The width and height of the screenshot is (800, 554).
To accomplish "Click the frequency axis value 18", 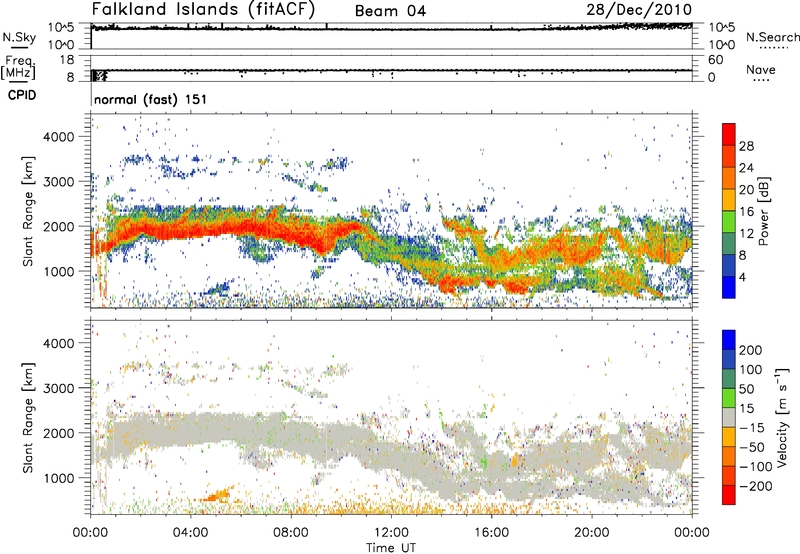I will 67,60.
